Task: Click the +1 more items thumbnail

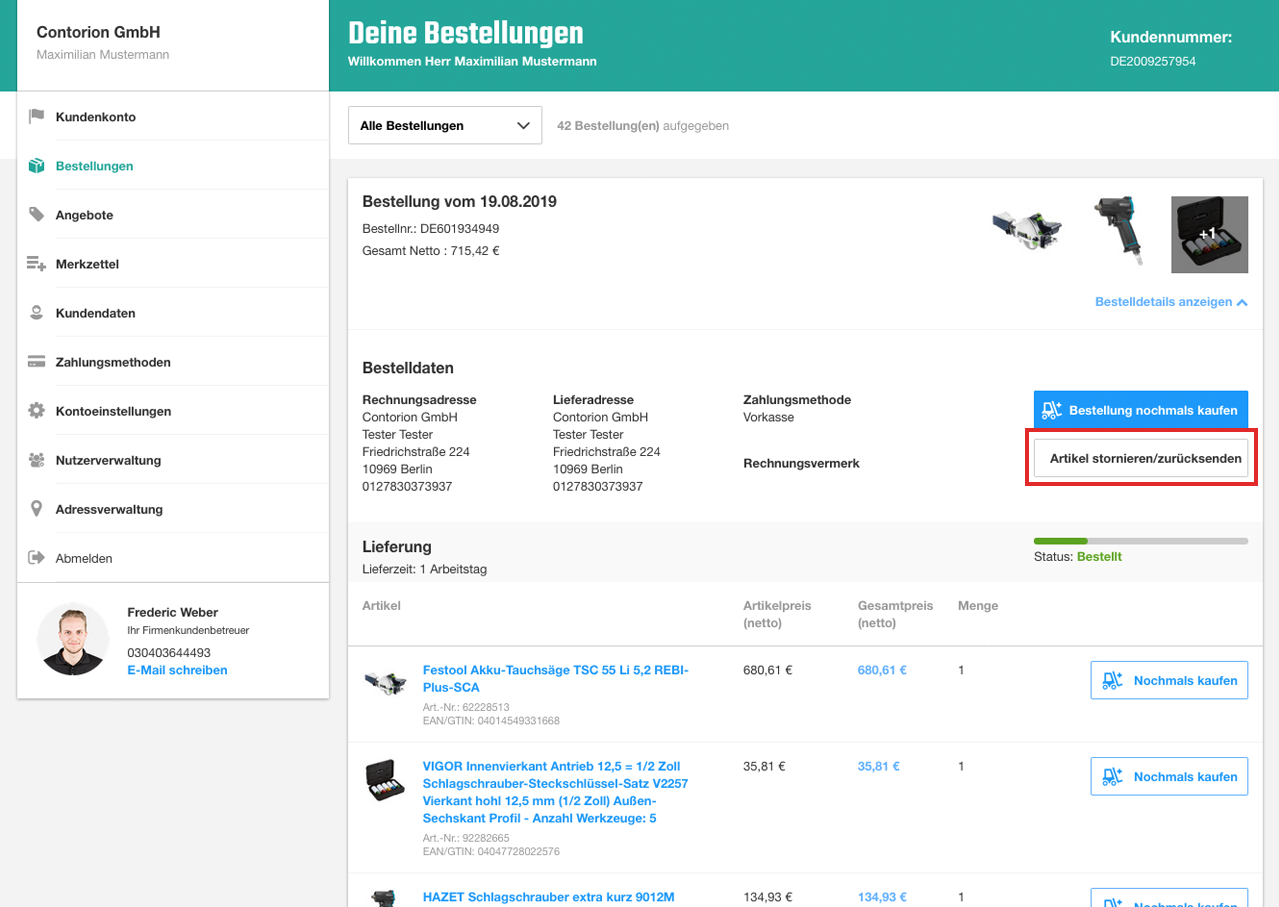Action: [x=1210, y=234]
